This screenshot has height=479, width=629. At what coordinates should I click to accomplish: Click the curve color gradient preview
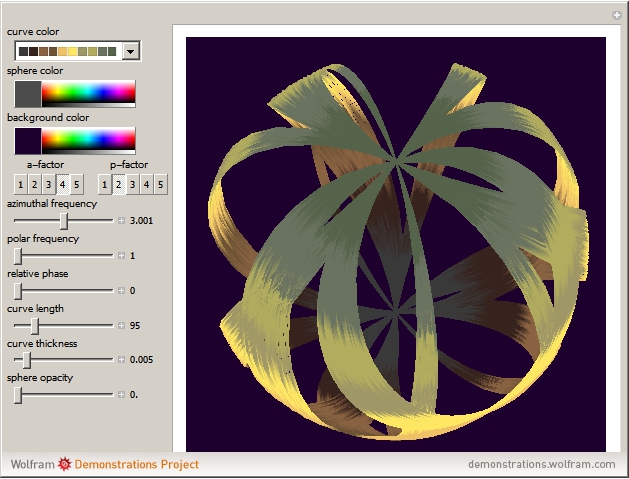[67, 51]
